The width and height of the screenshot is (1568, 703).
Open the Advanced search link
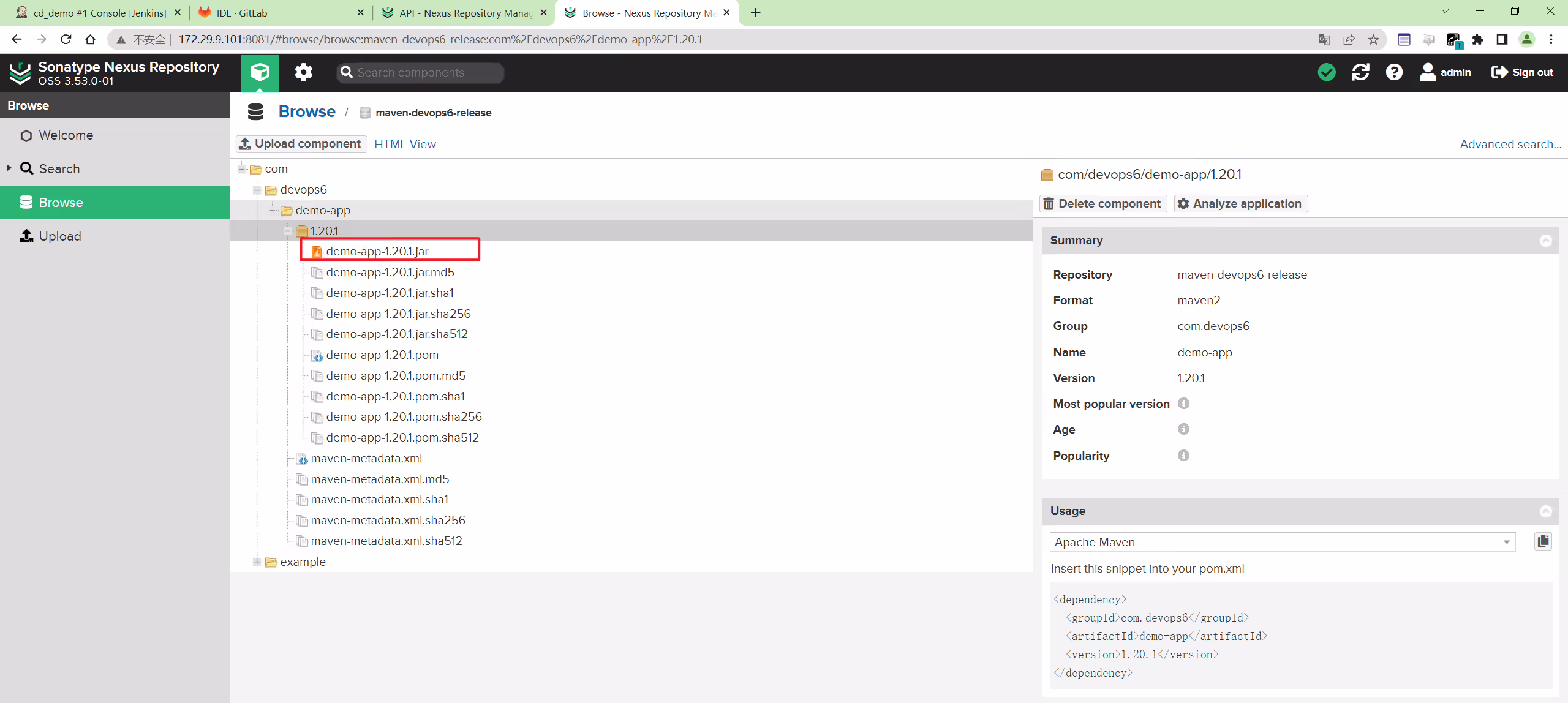tap(1510, 144)
